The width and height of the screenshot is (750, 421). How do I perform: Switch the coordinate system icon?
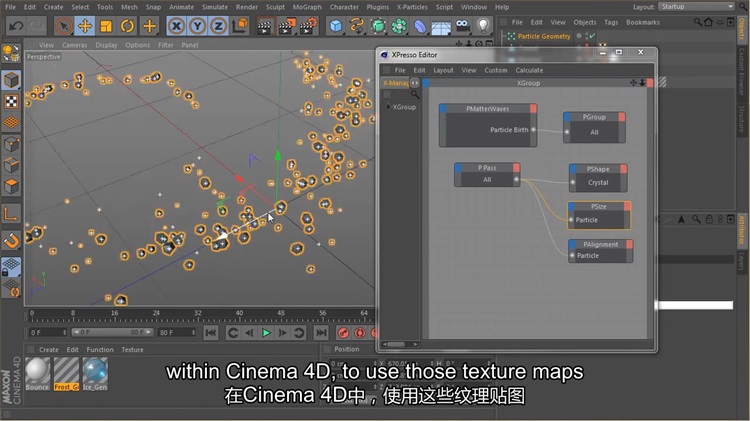(x=240, y=26)
